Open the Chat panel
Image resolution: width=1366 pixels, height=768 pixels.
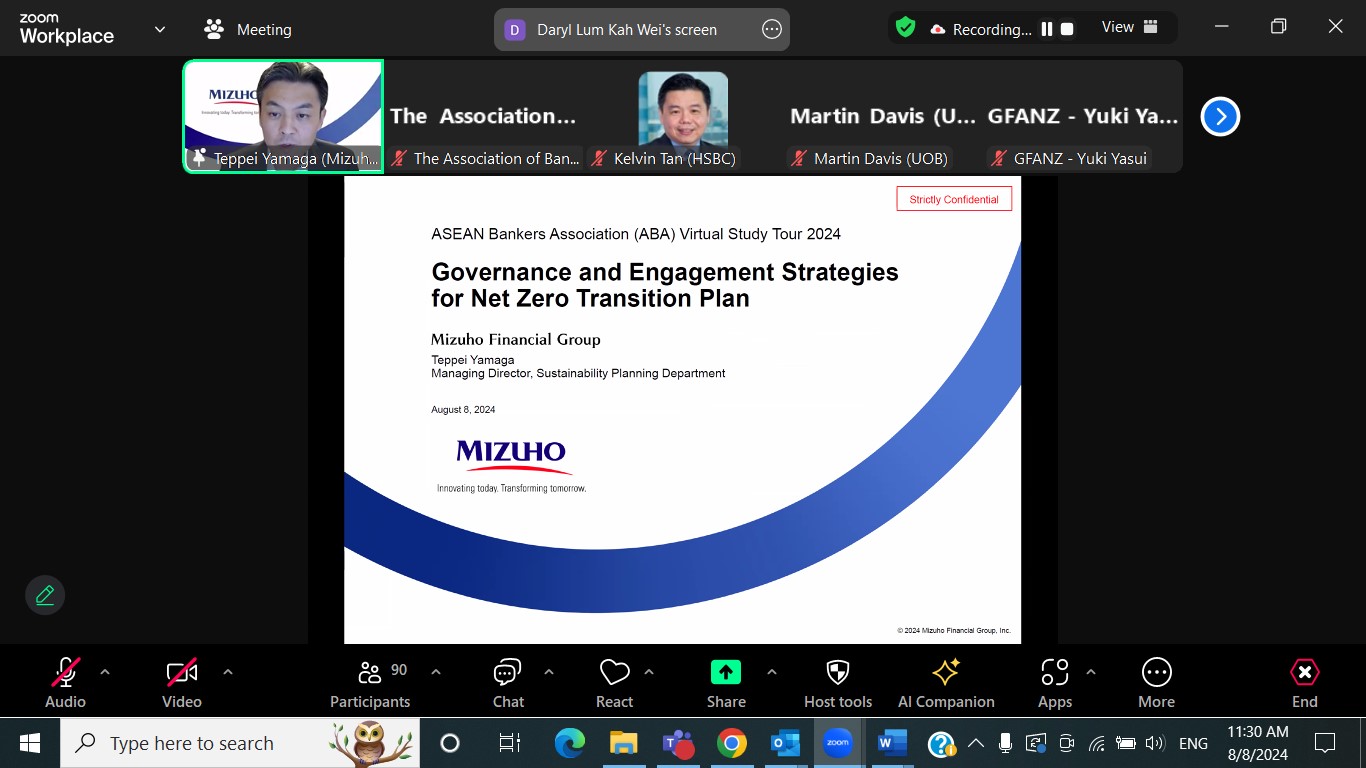click(508, 682)
